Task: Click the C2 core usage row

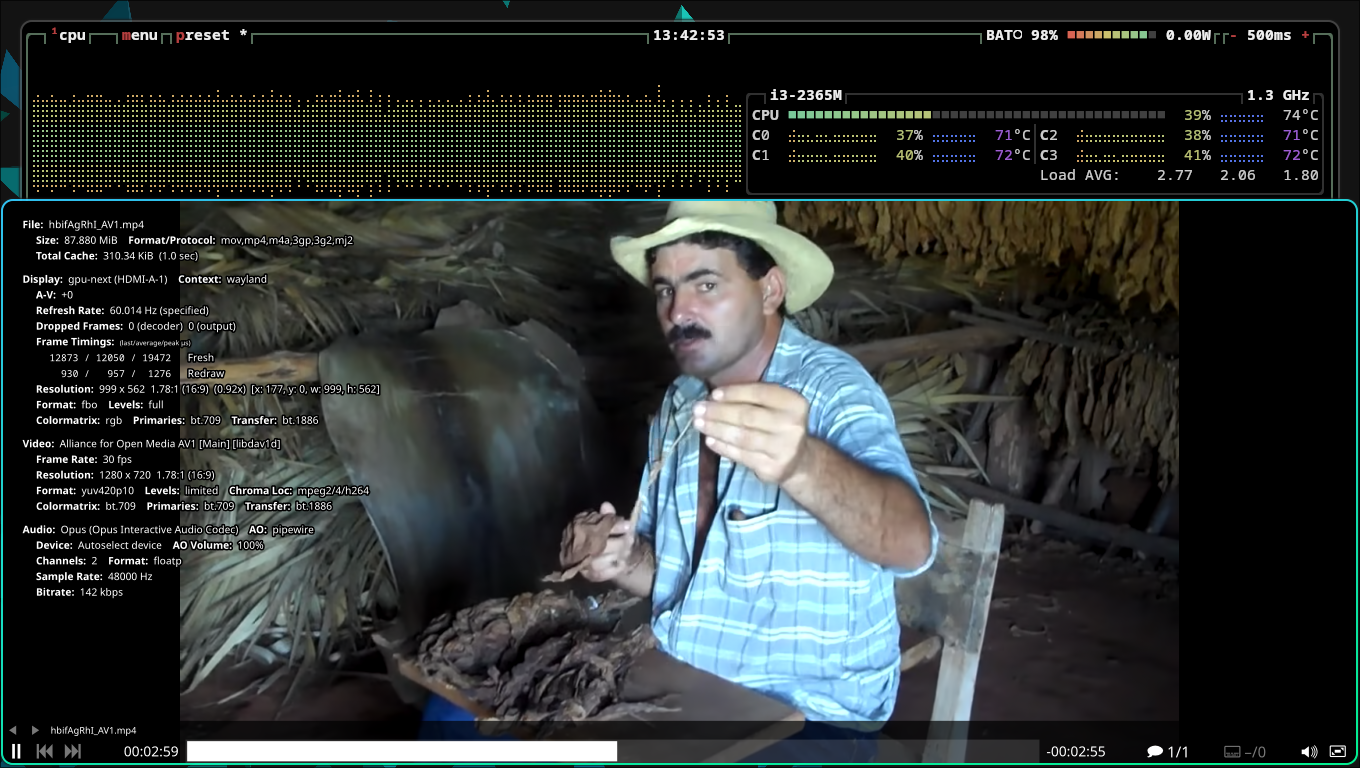Action: [x=1179, y=135]
